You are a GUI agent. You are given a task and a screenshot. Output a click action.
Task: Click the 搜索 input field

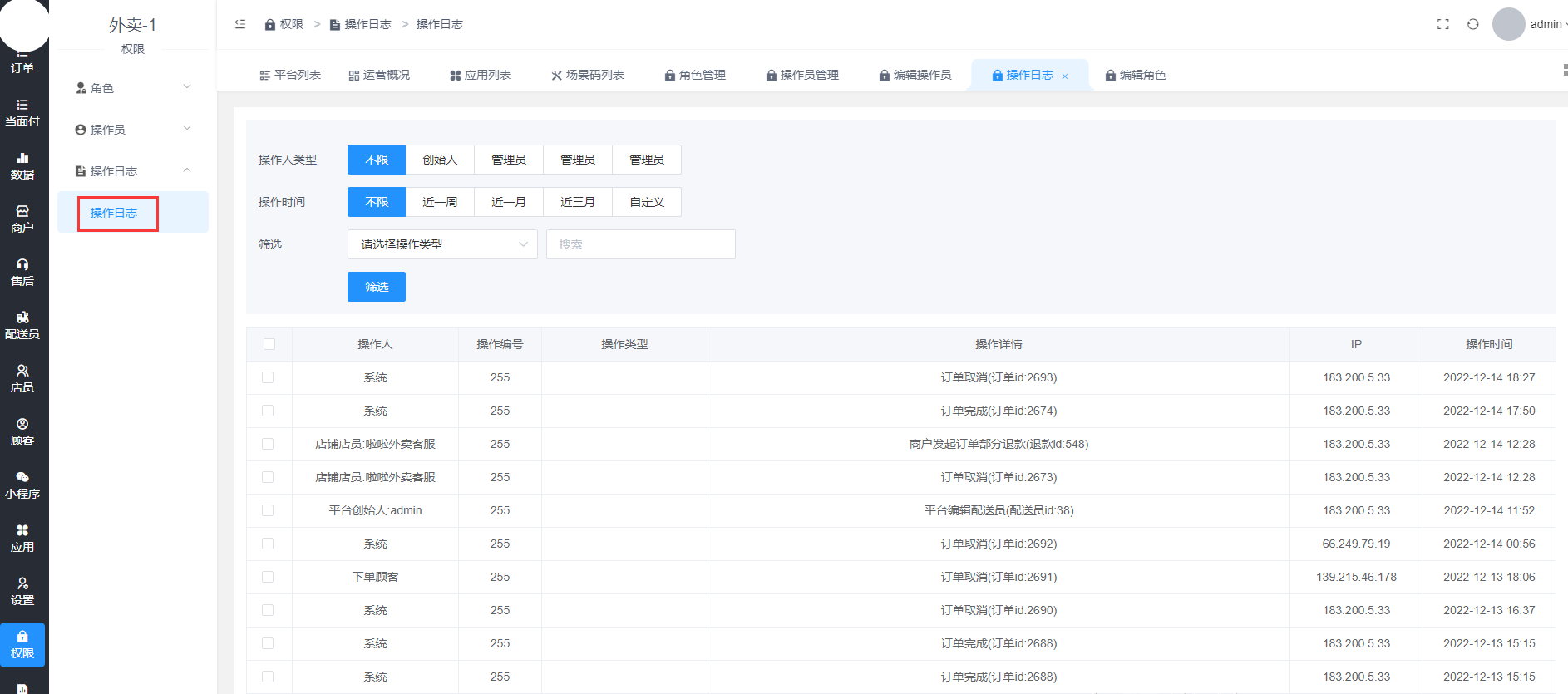coord(640,244)
